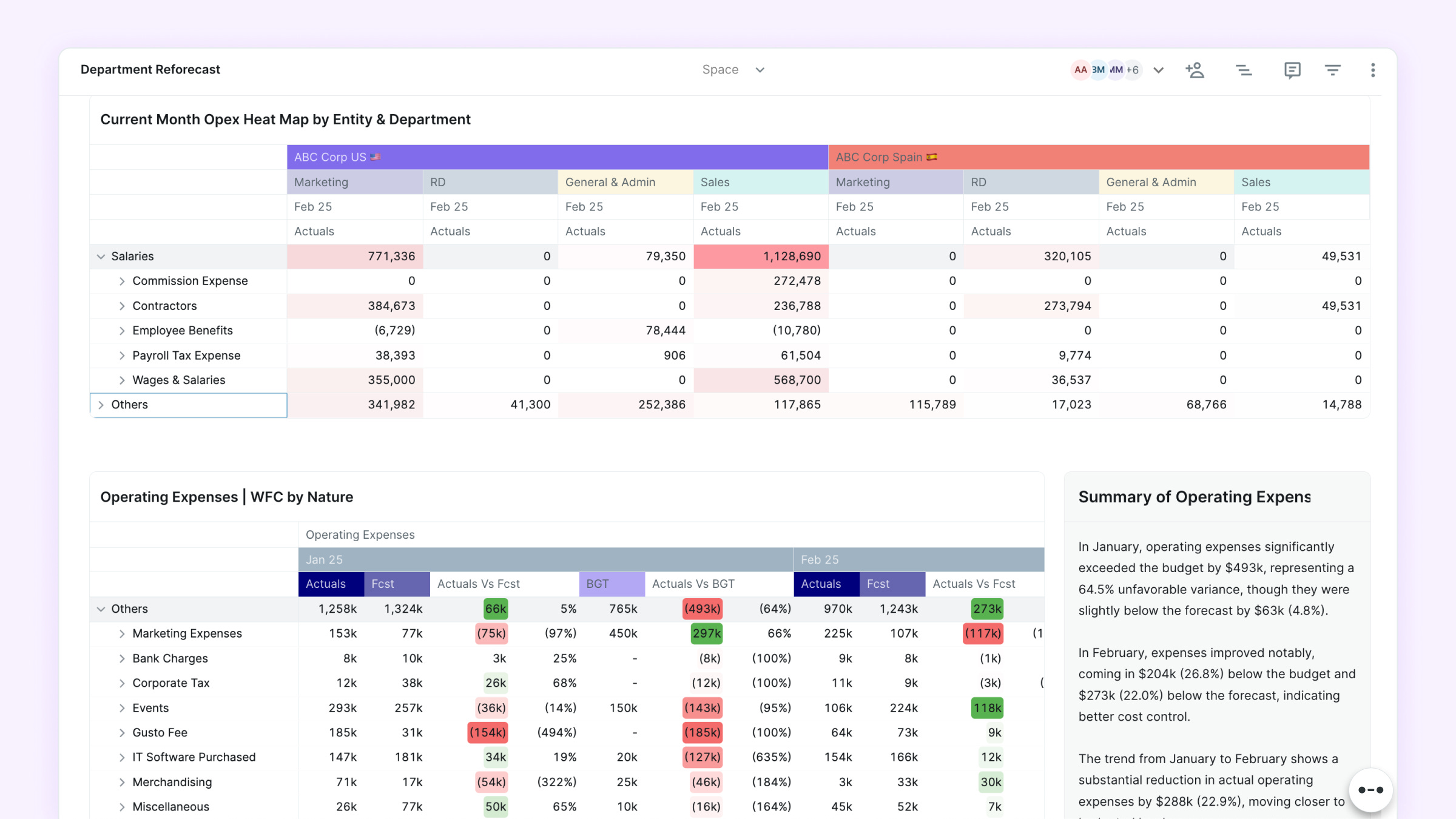This screenshot has width=1456, height=819.
Task: Click the AA user avatar
Action: (1080, 70)
